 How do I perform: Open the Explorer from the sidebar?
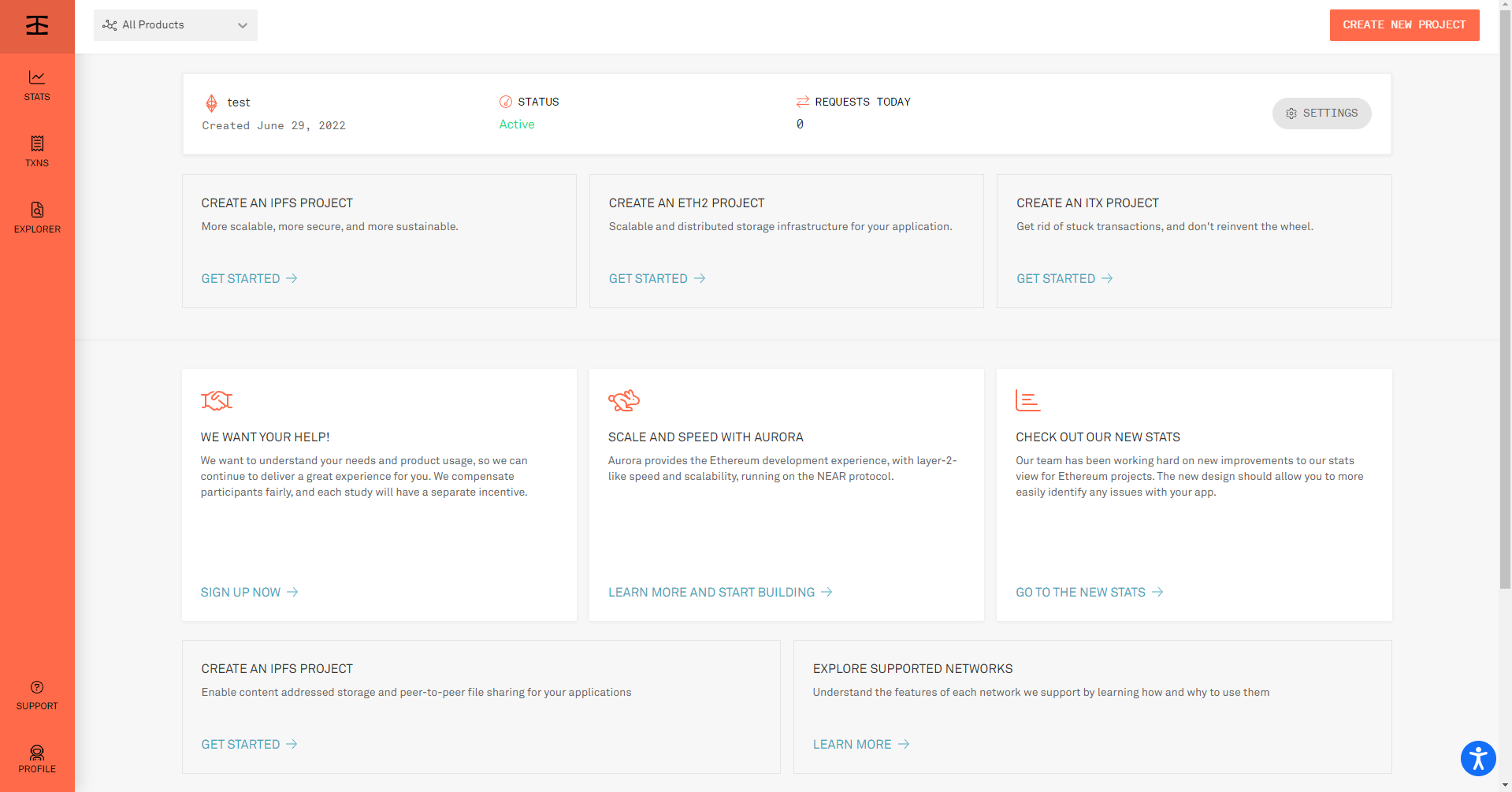[37, 218]
